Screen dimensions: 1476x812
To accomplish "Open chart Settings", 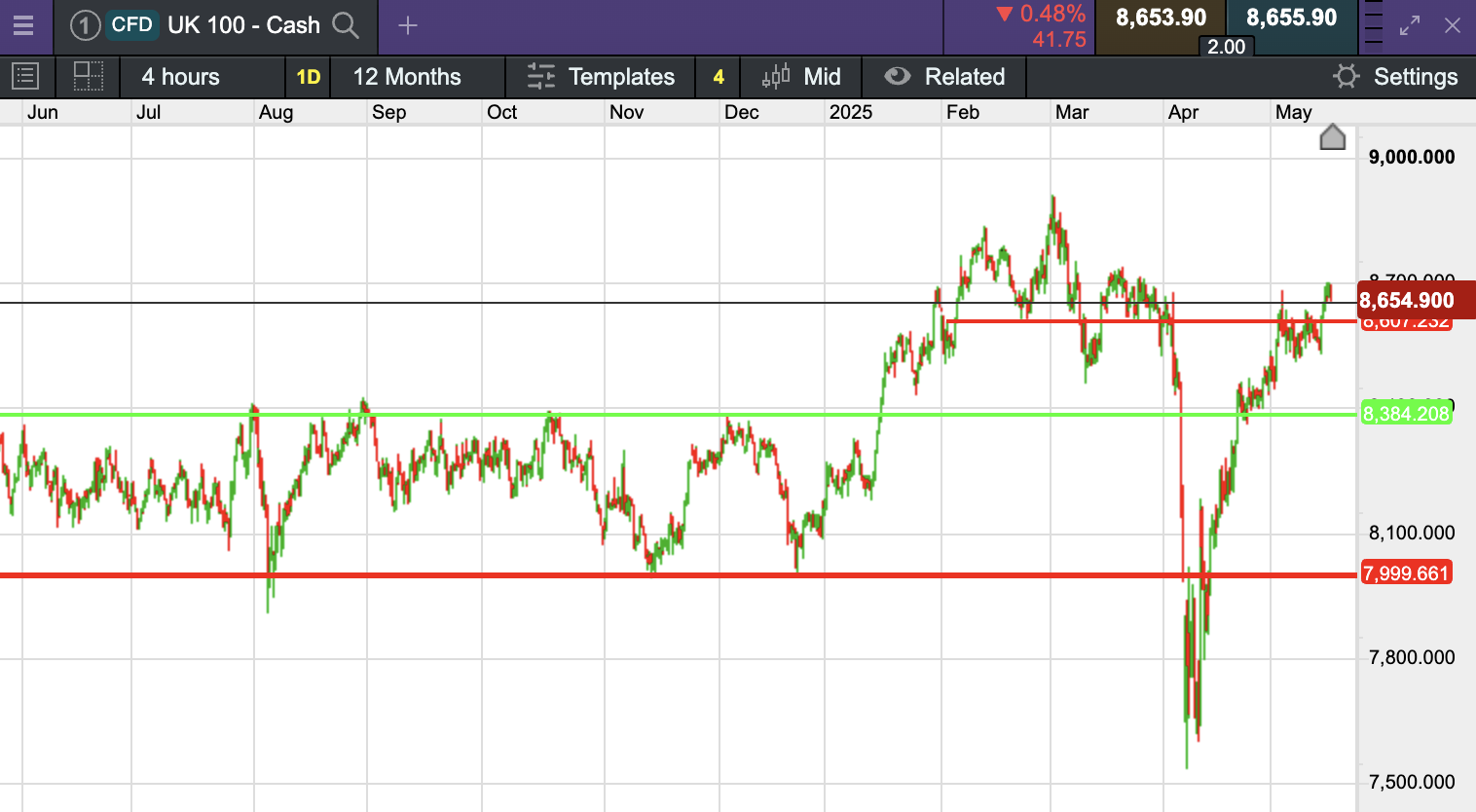I will pyautogui.click(x=1395, y=77).
